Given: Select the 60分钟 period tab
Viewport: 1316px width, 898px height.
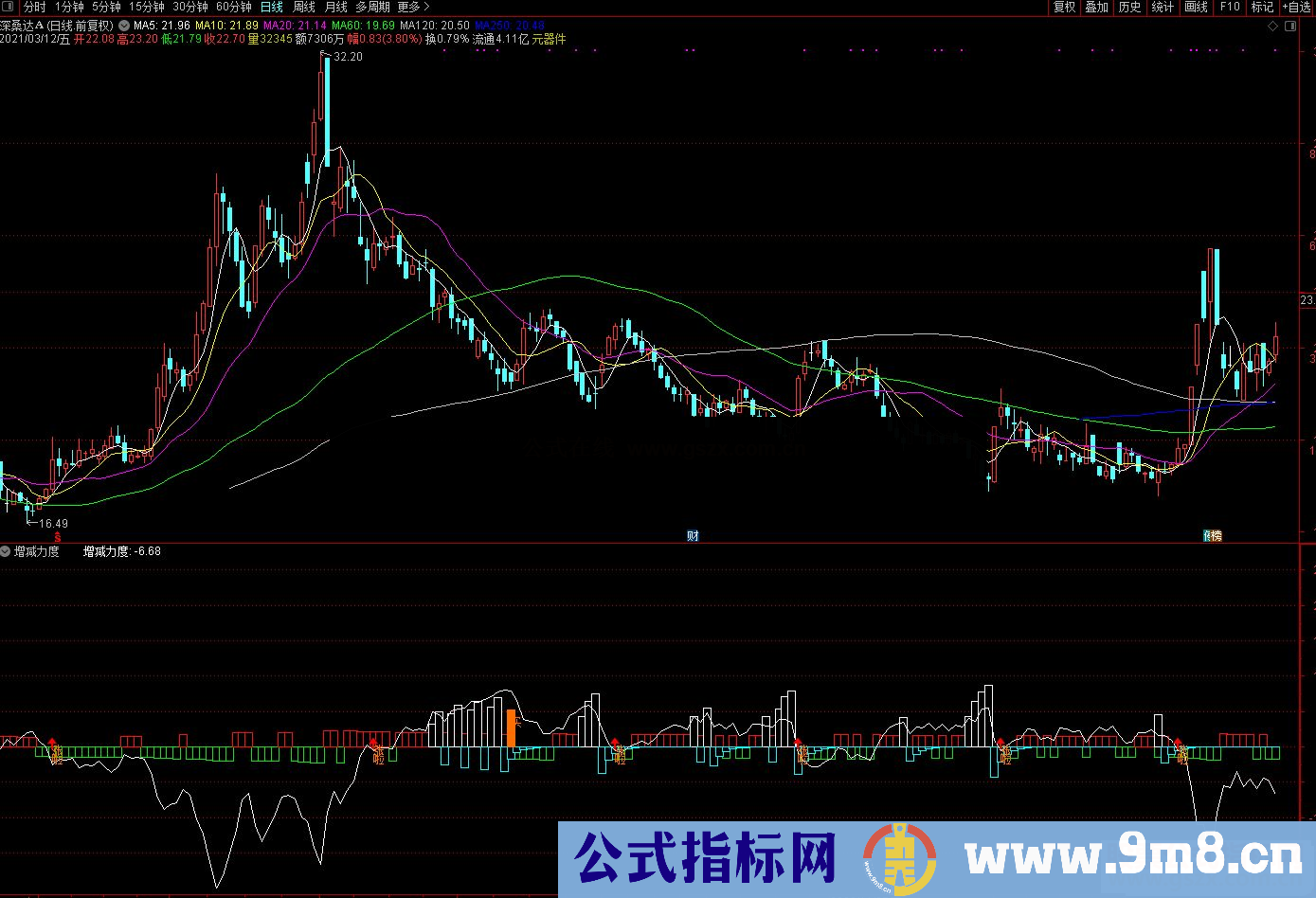Looking at the screenshot, I should pyautogui.click(x=233, y=7).
